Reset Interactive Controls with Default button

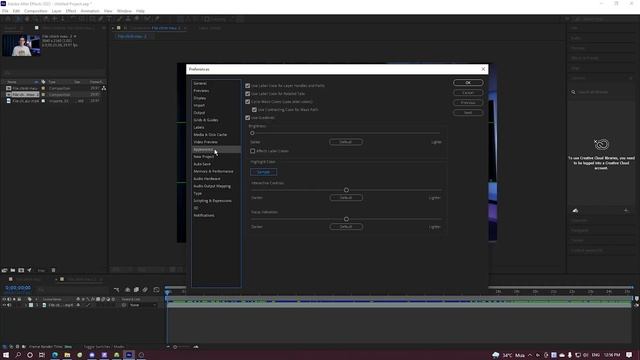pos(346,198)
